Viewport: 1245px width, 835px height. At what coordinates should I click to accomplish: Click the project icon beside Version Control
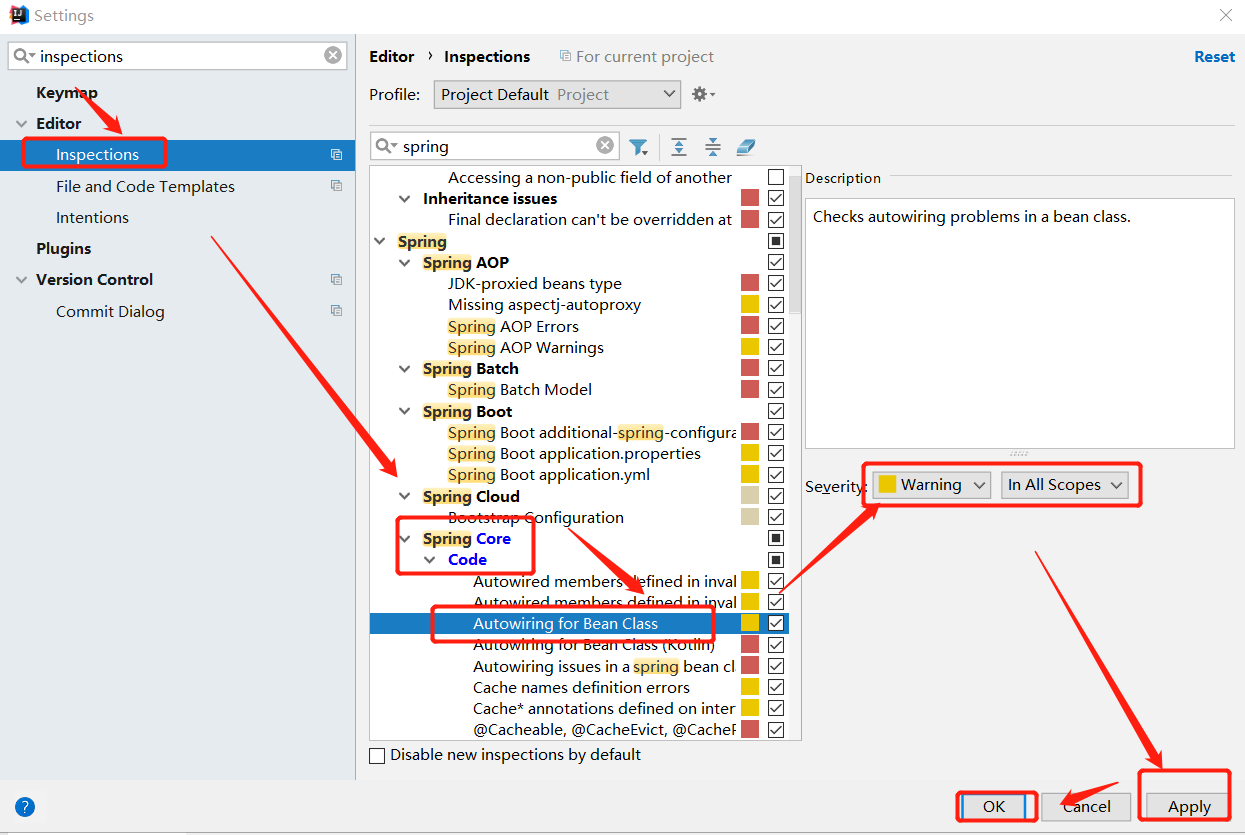coord(336,280)
